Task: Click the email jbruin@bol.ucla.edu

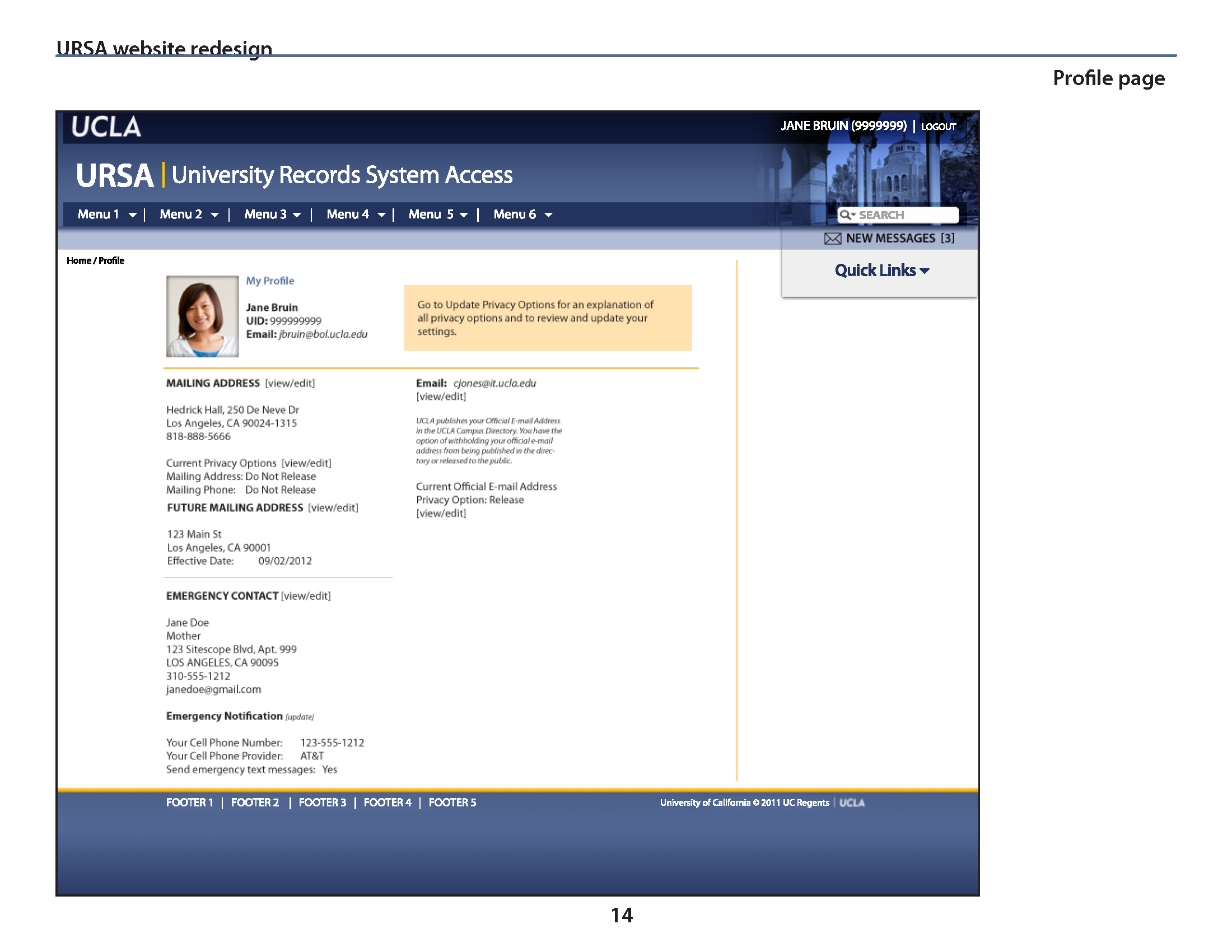Action: (323, 334)
